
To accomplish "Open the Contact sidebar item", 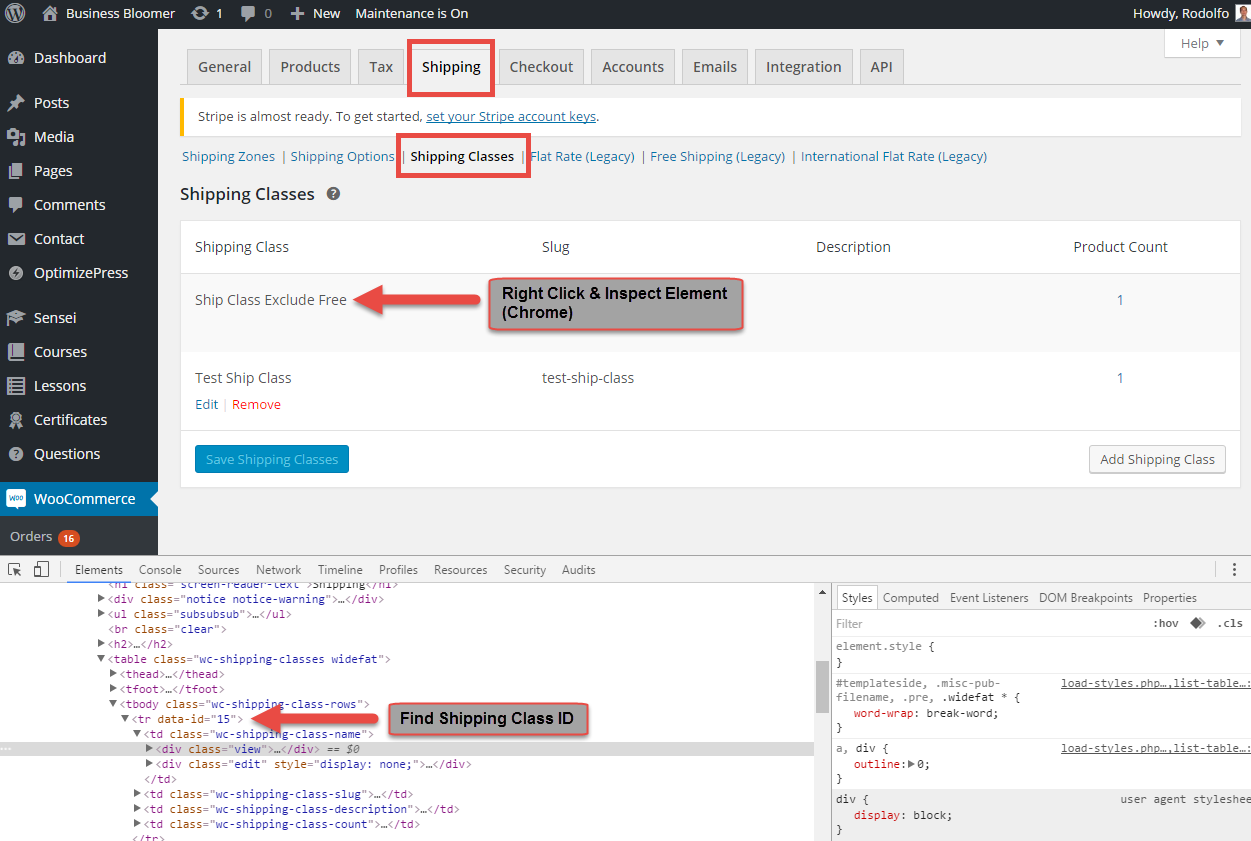I will [59, 239].
